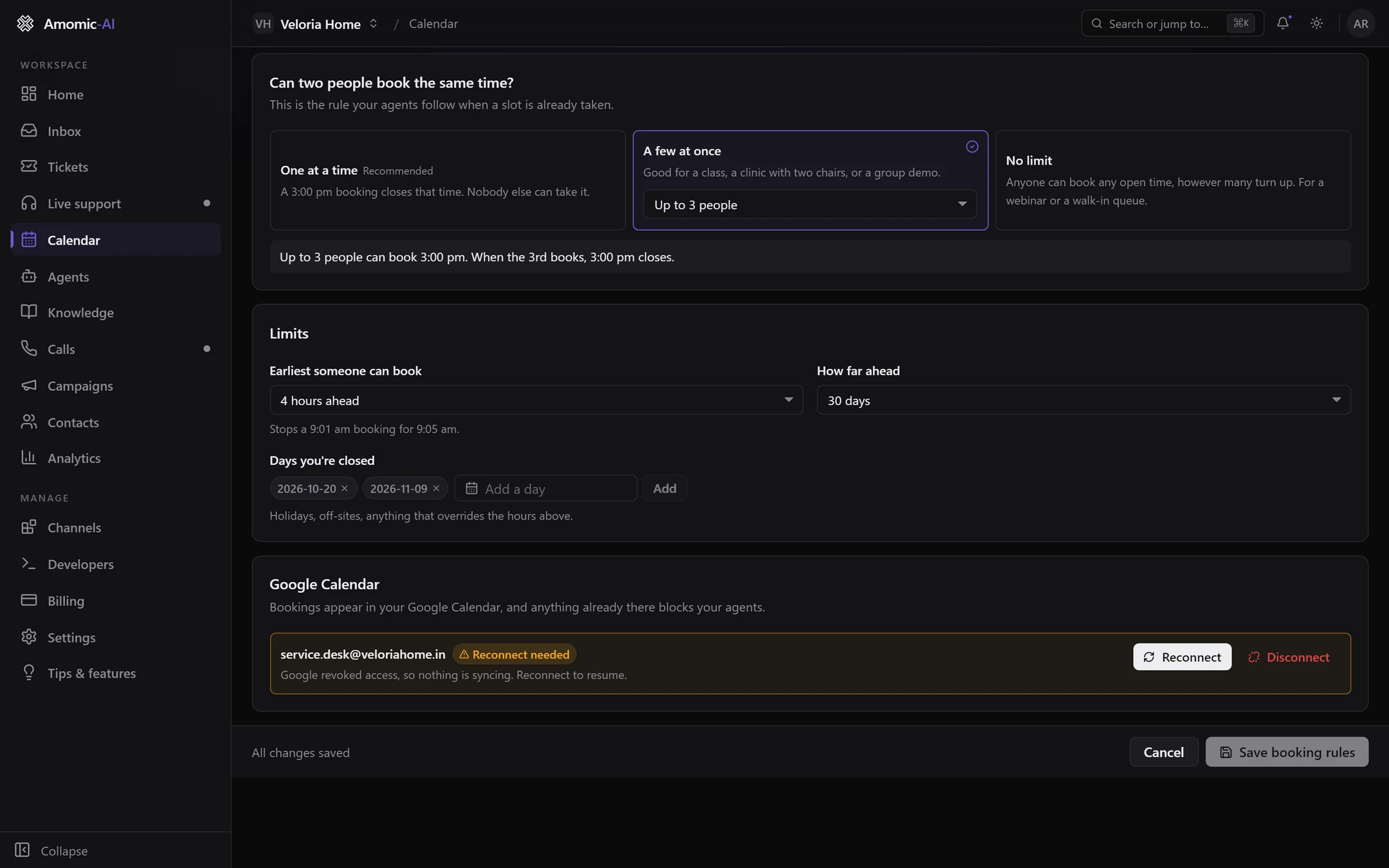Click the Reconnect button
Viewport: 1389px width, 868px height.
[1182, 657]
